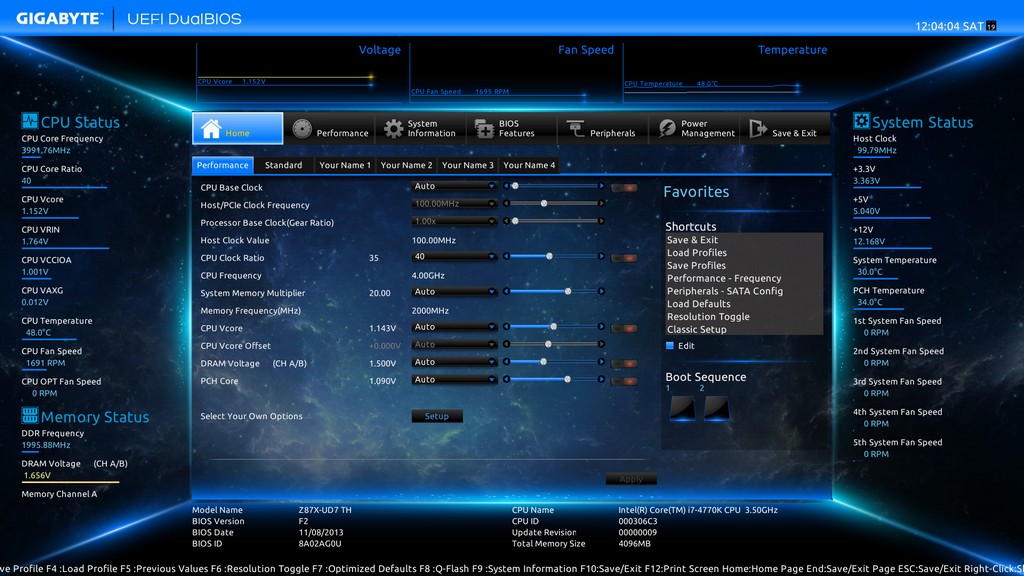Choose the Save Profiles shortcut
This screenshot has height=576, width=1024.
696,266
